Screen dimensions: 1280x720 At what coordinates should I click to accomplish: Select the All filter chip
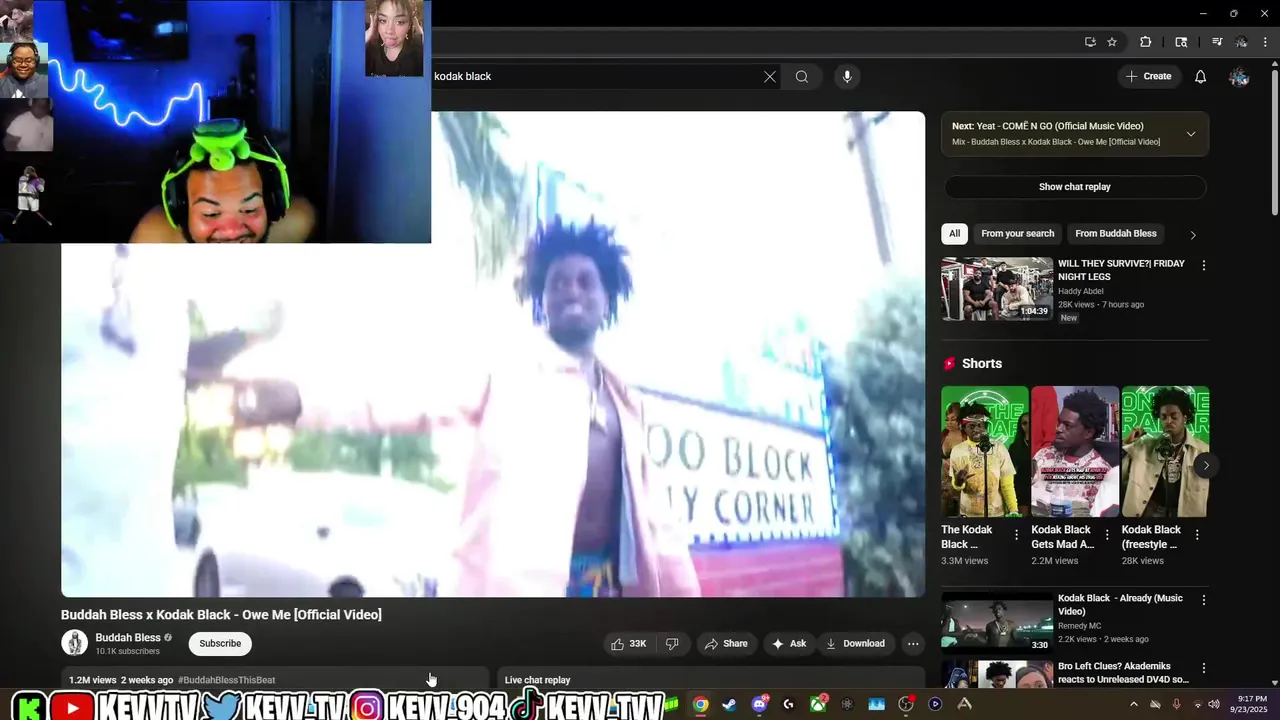tap(954, 234)
